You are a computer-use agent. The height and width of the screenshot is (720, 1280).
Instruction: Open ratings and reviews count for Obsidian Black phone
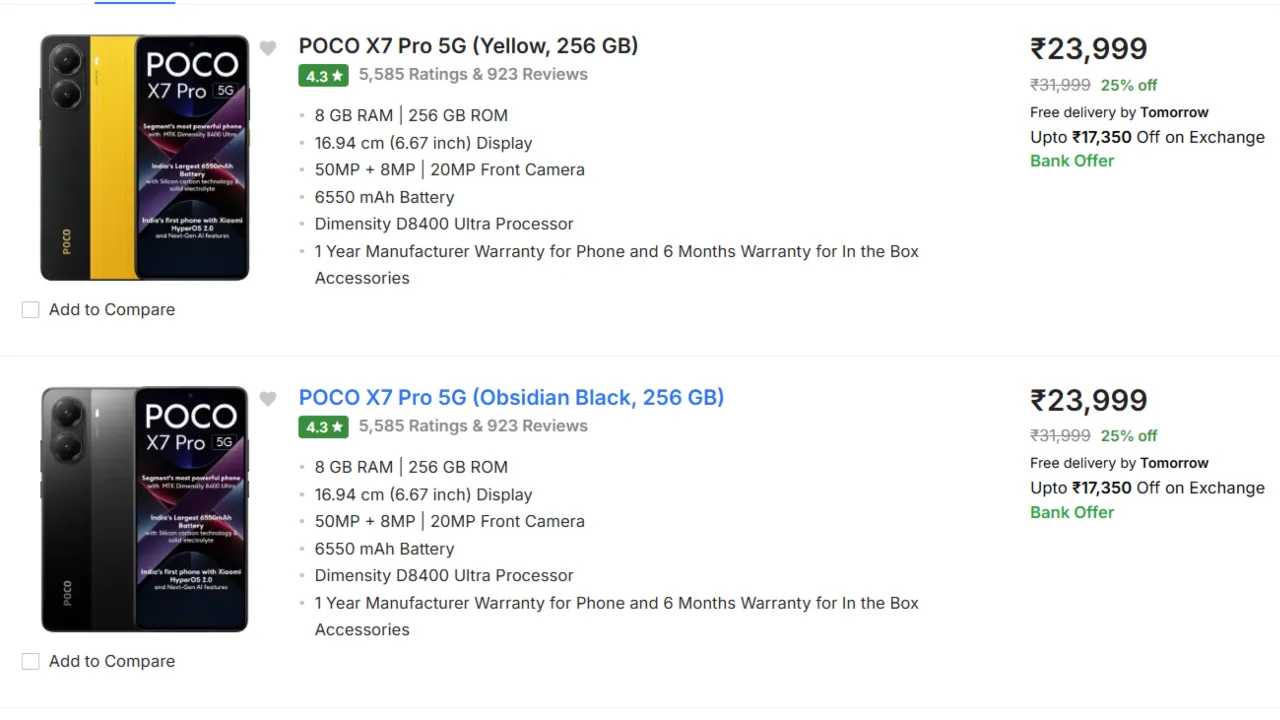coord(473,426)
